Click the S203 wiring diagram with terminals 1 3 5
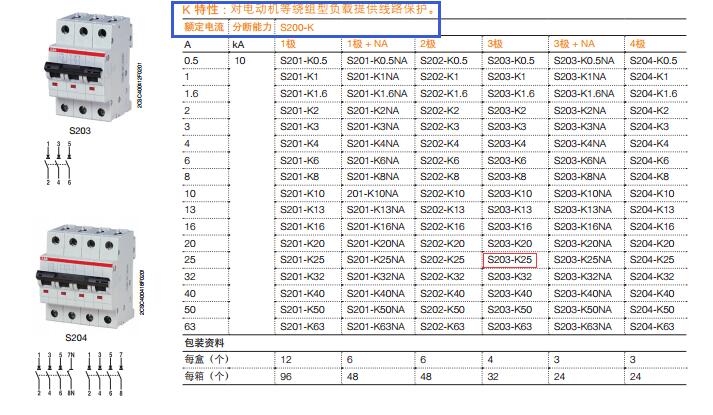This screenshot has height=415, width=713. tap(58, 163)
